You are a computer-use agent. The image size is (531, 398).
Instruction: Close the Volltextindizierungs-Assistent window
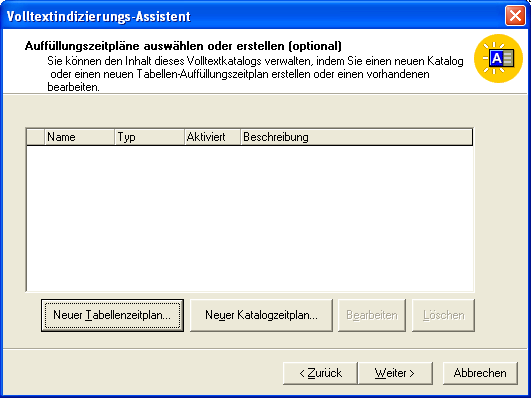515,16
